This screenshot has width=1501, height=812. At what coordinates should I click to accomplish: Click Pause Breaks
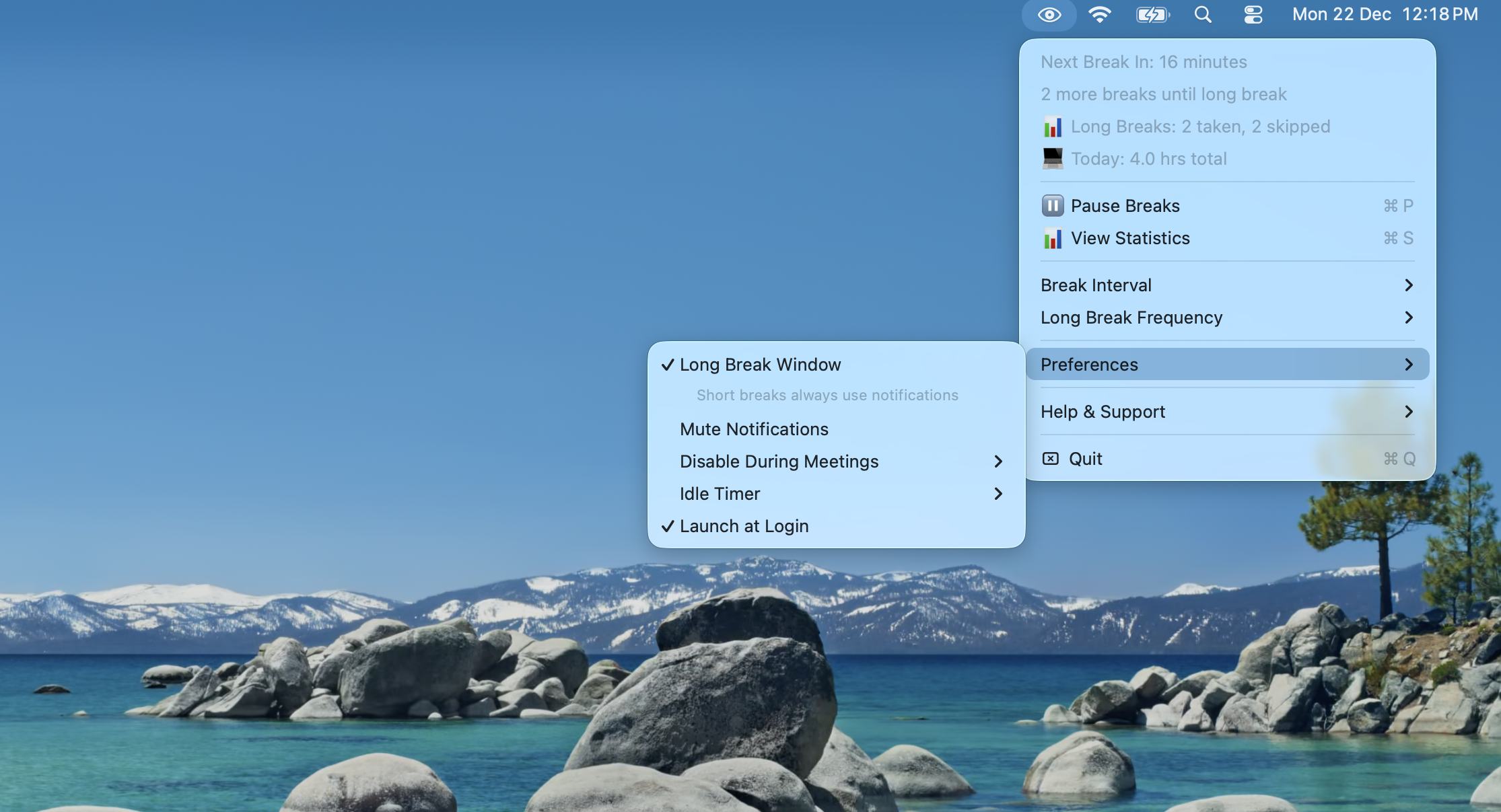pyautogui.click(x=1125, y=206)
